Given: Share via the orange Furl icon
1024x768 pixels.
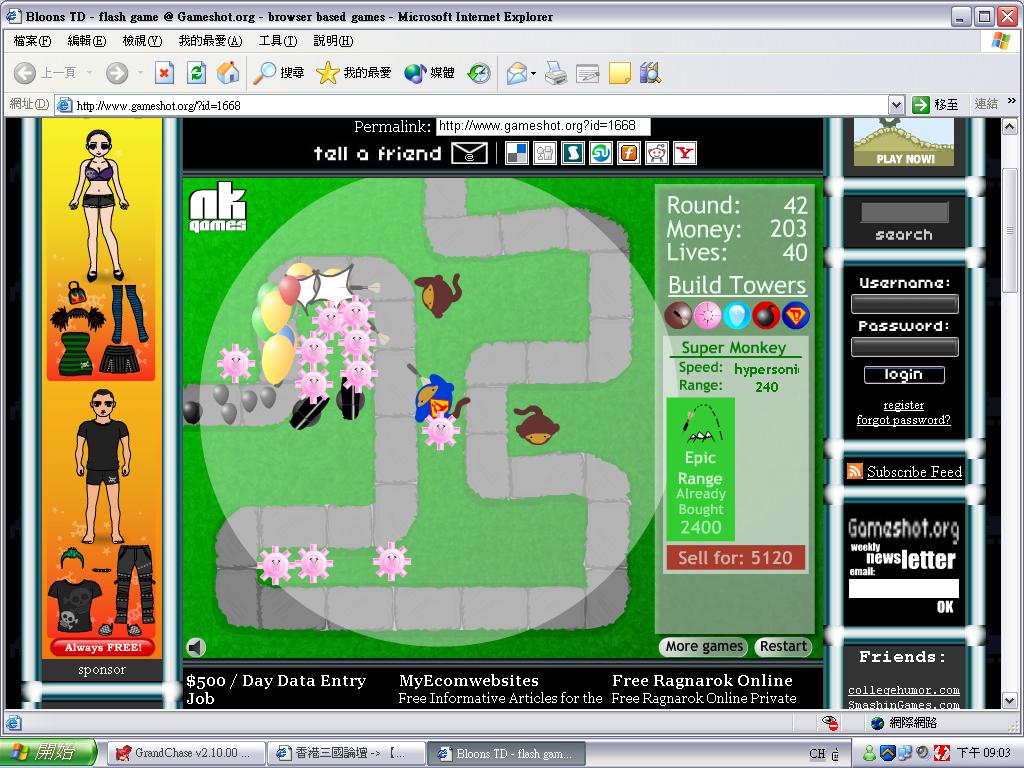Looking at the screenshot, I should click(x=629, y=153).
